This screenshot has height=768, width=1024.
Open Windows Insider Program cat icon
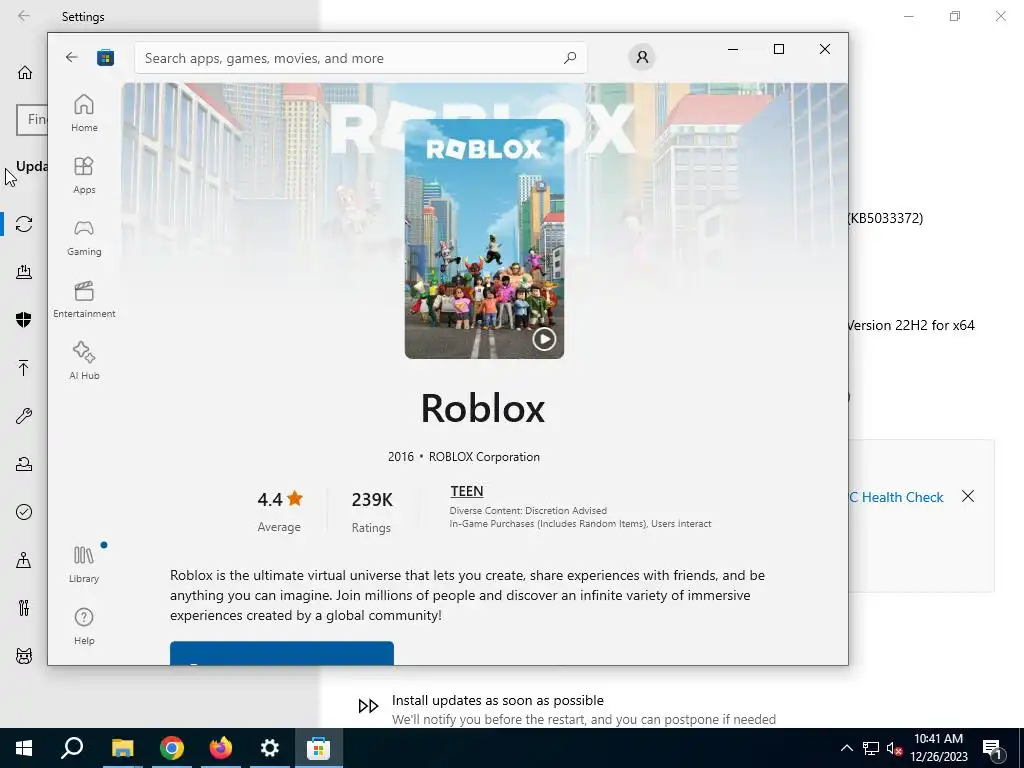click(x=24, y=656)
